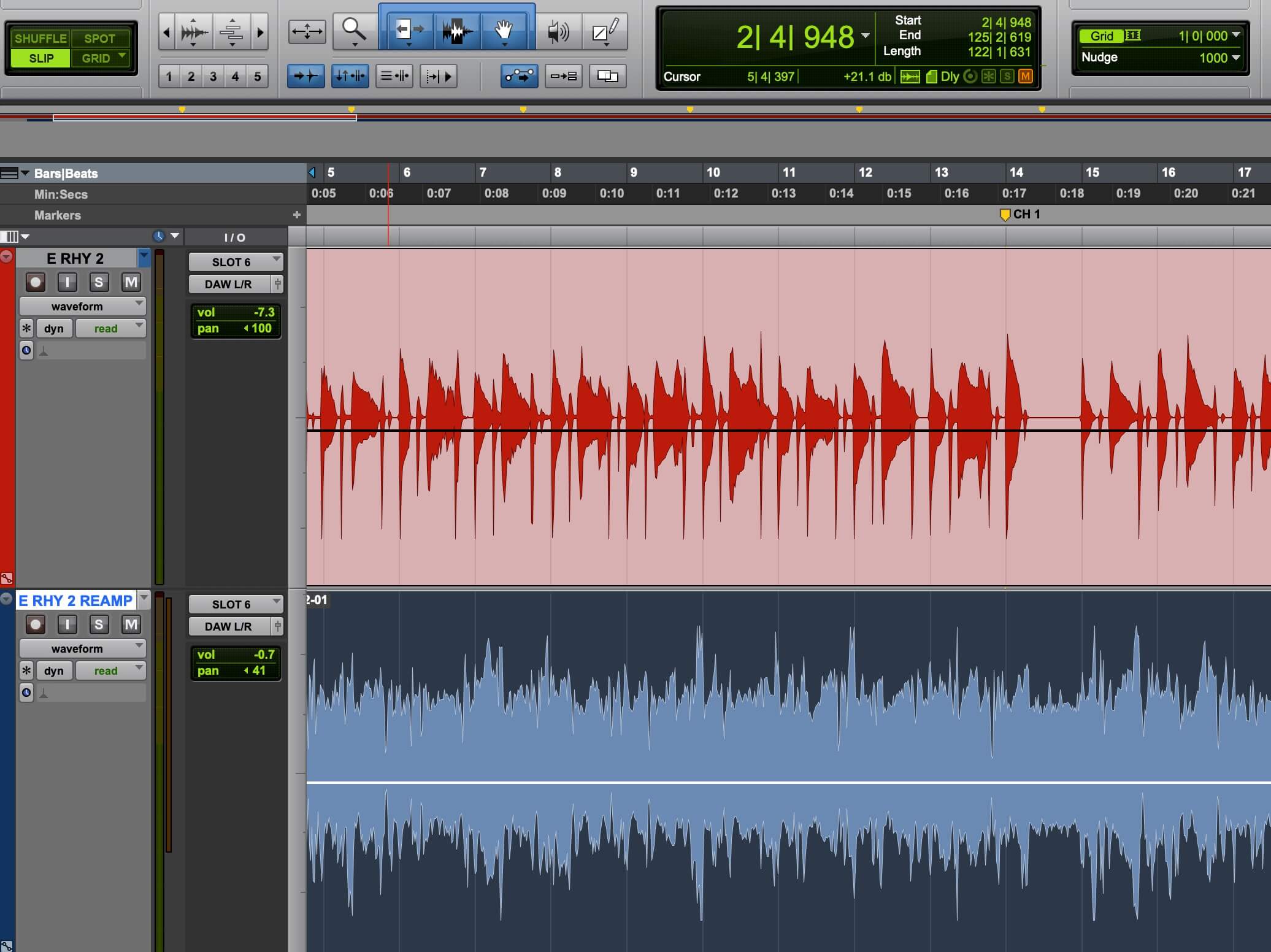Mute the E RHY 2 track
The image size is (1271, 952).
(131, 282)
